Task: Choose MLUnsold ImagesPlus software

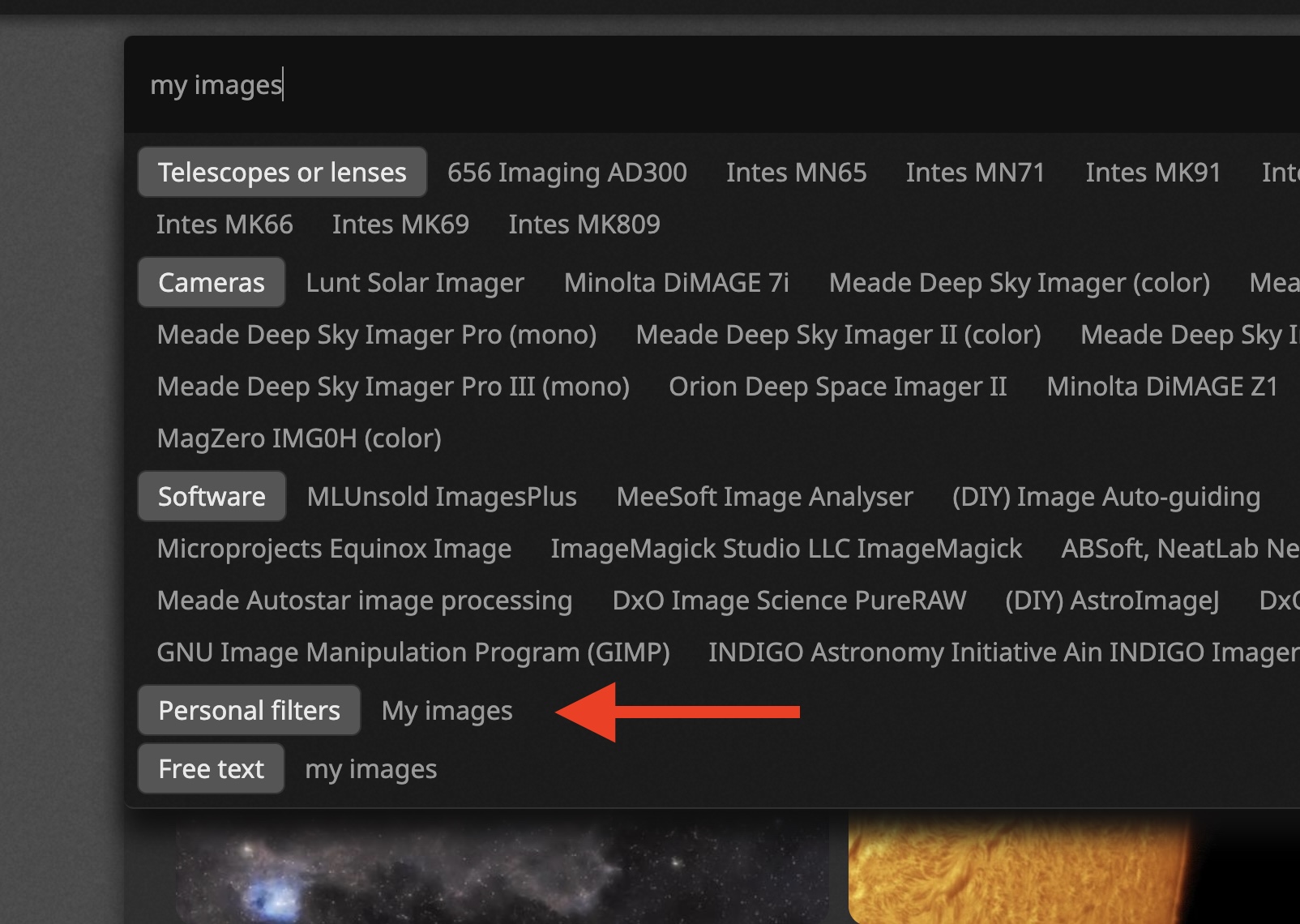Action: (442, 496)
